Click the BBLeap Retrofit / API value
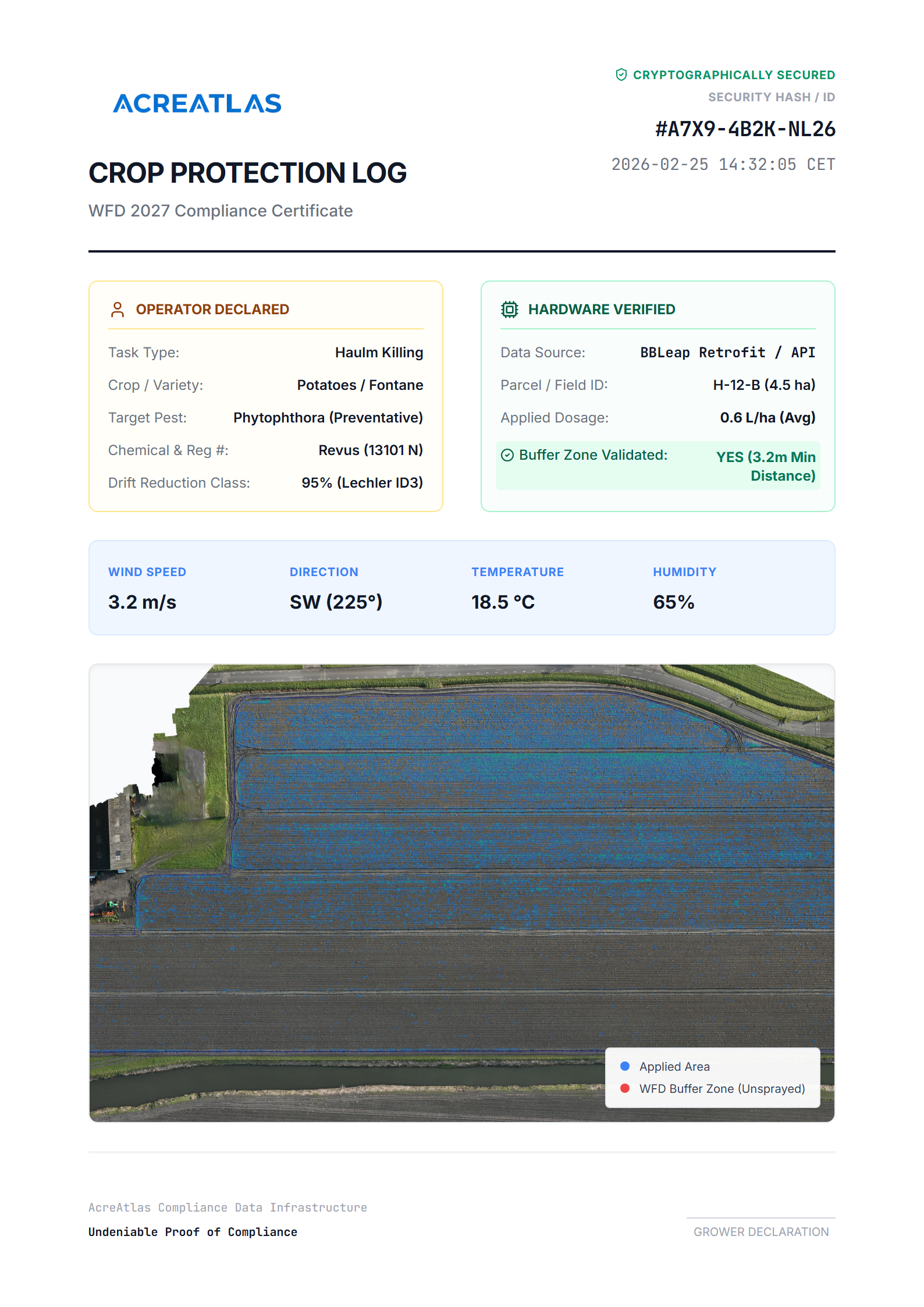924x1307 pixels. (x=728, y=353)
